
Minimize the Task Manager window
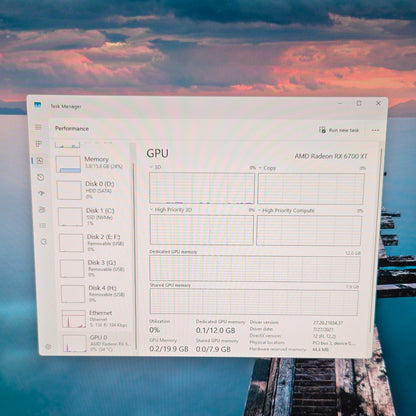point(340,103)
